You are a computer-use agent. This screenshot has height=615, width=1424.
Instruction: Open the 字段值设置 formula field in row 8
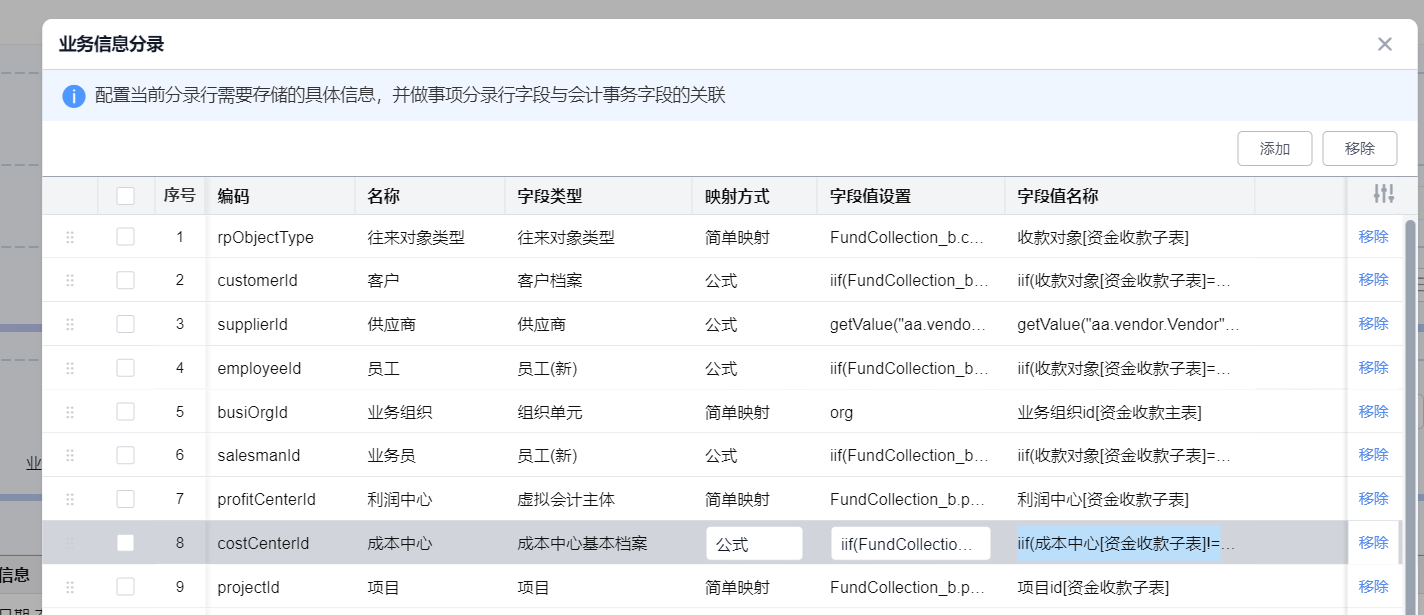910,544
